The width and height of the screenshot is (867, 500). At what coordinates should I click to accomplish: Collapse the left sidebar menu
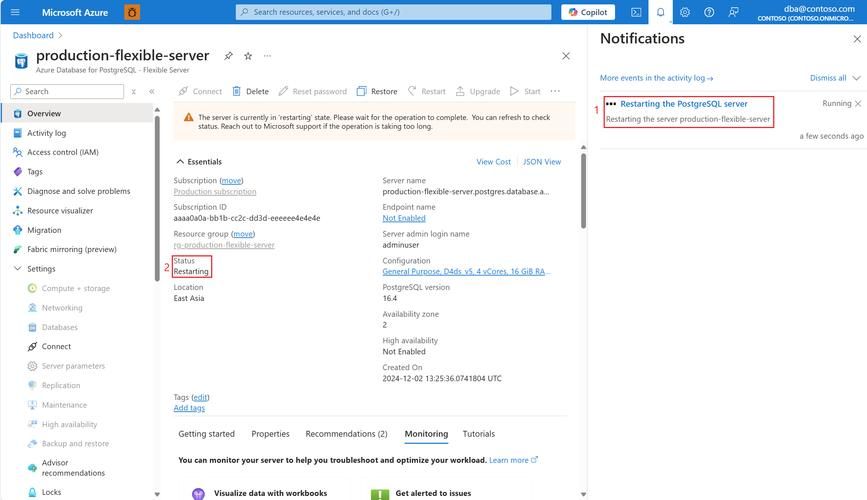pos(152,91)
